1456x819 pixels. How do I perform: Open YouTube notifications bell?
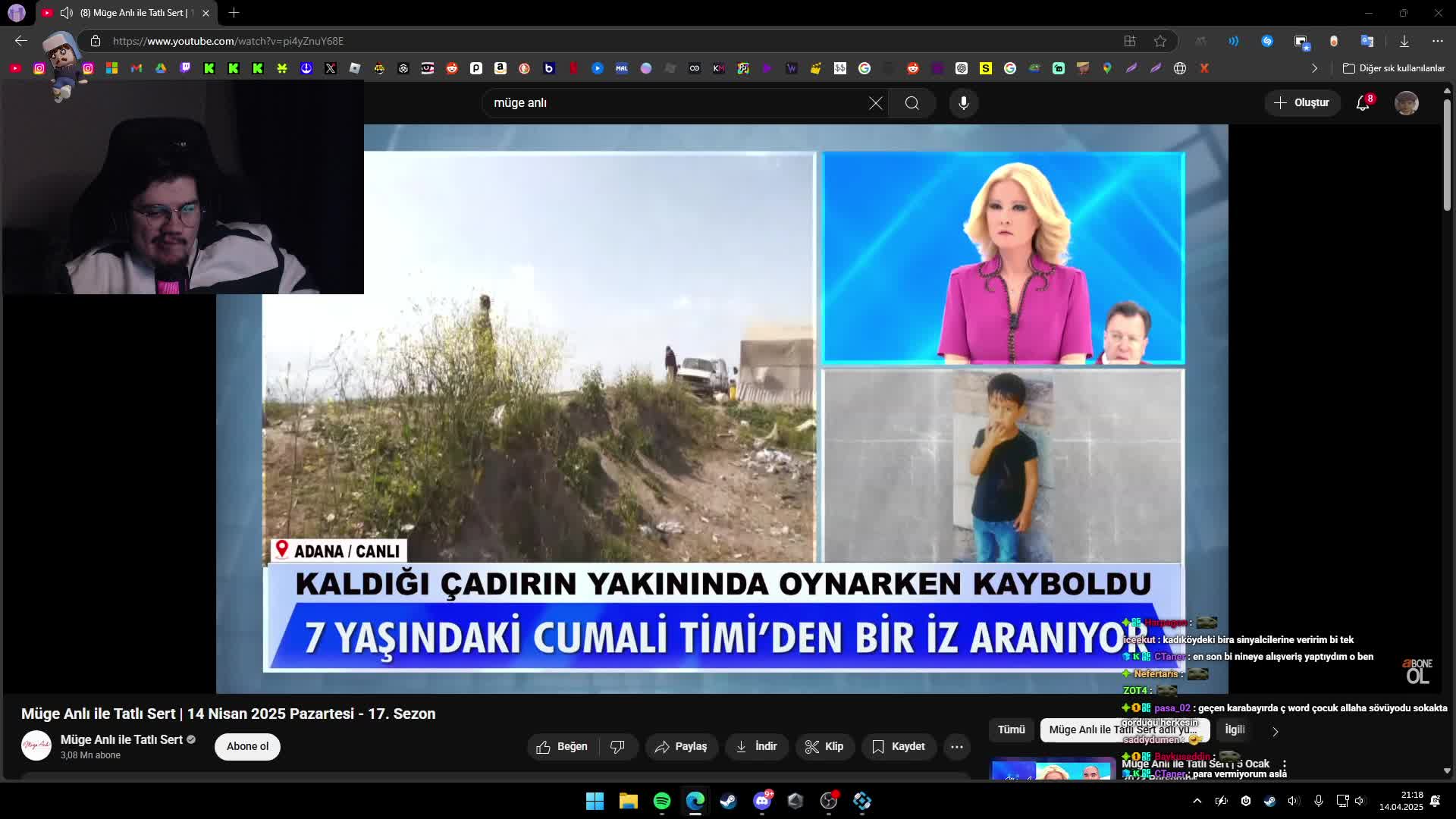pyautogui.click(x=1363, y=103)
